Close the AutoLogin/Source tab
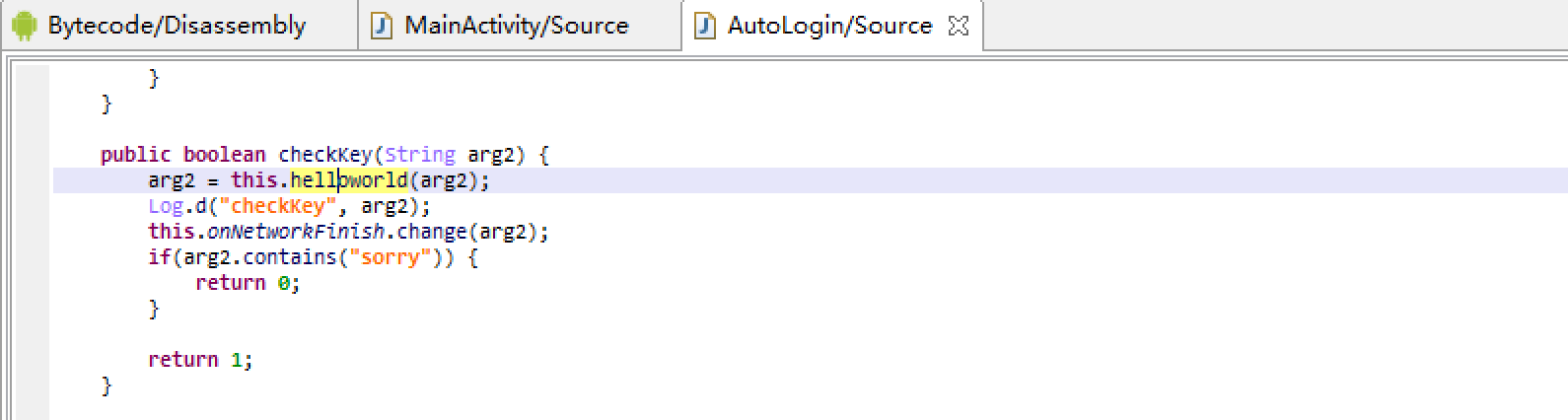This screenshot has width=1568, height=420. coord(958,27)
